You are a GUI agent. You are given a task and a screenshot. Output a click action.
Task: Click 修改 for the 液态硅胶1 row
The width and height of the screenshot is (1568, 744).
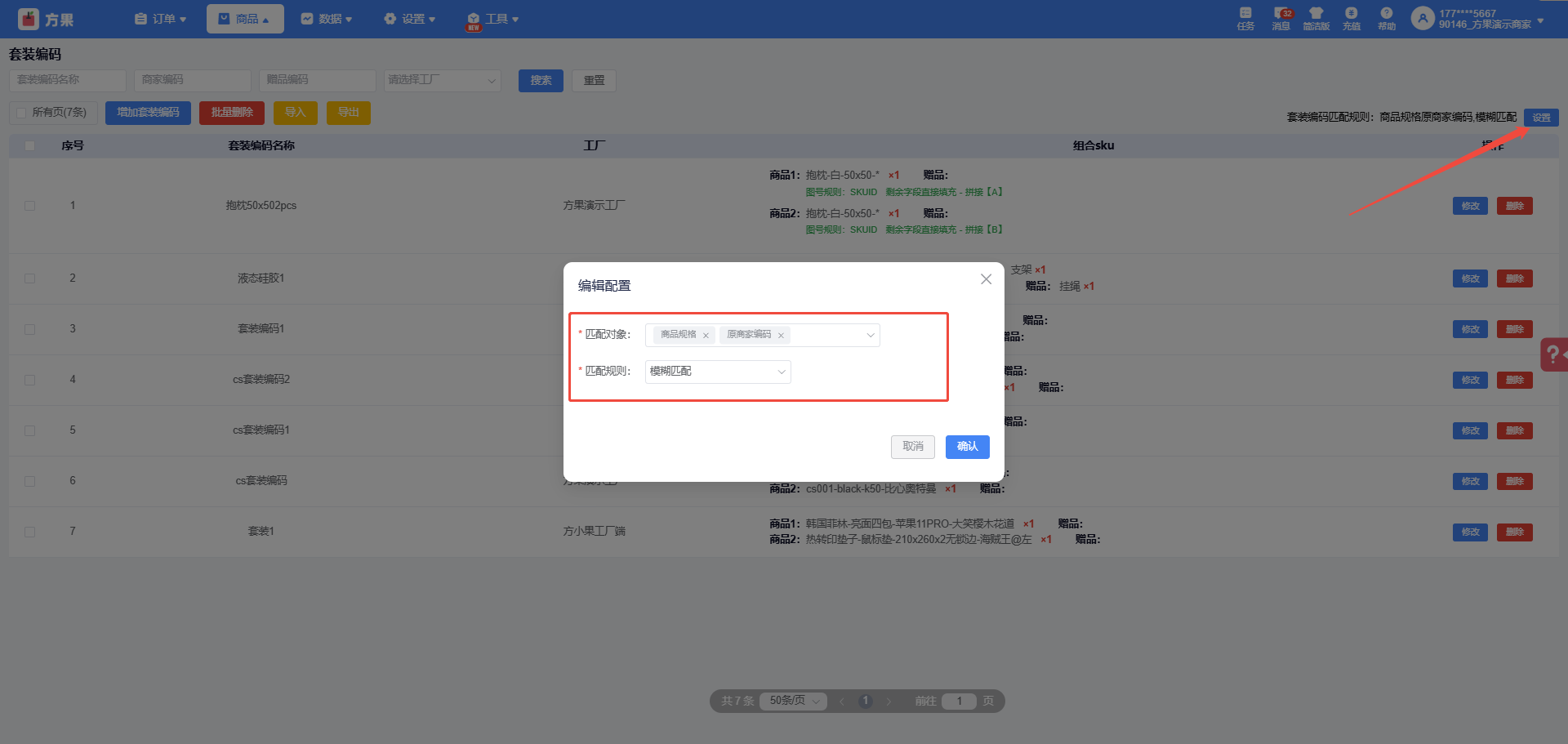click(1471, 278)
